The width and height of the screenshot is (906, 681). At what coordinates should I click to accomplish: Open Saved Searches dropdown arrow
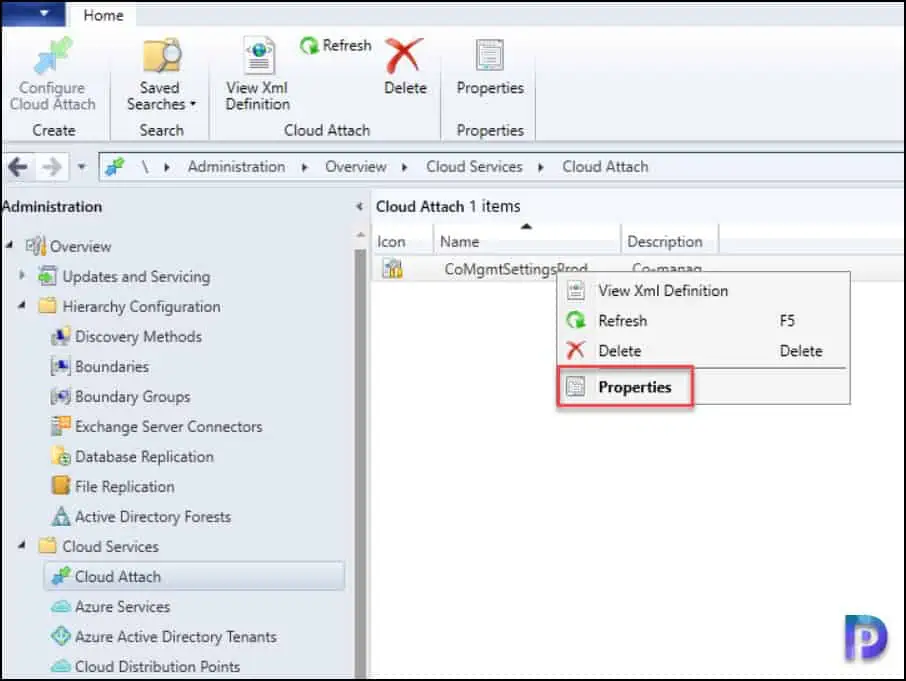click(193, 104)
